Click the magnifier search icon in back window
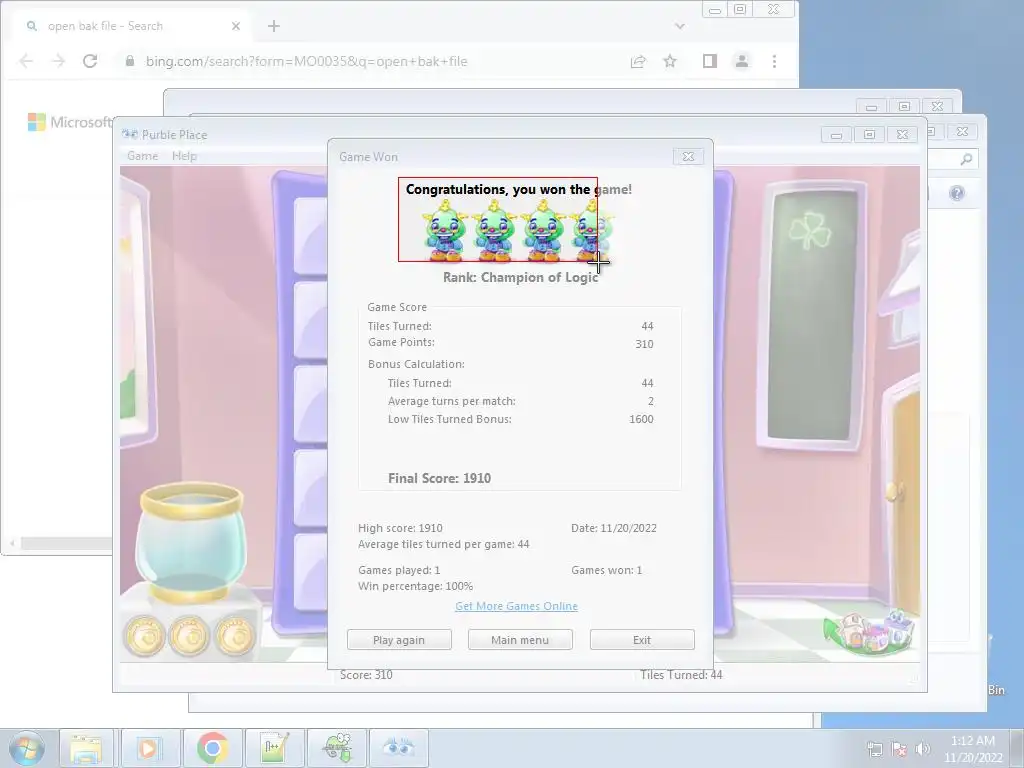Viewport: 1024px width, 768px height. click(966, 159)
